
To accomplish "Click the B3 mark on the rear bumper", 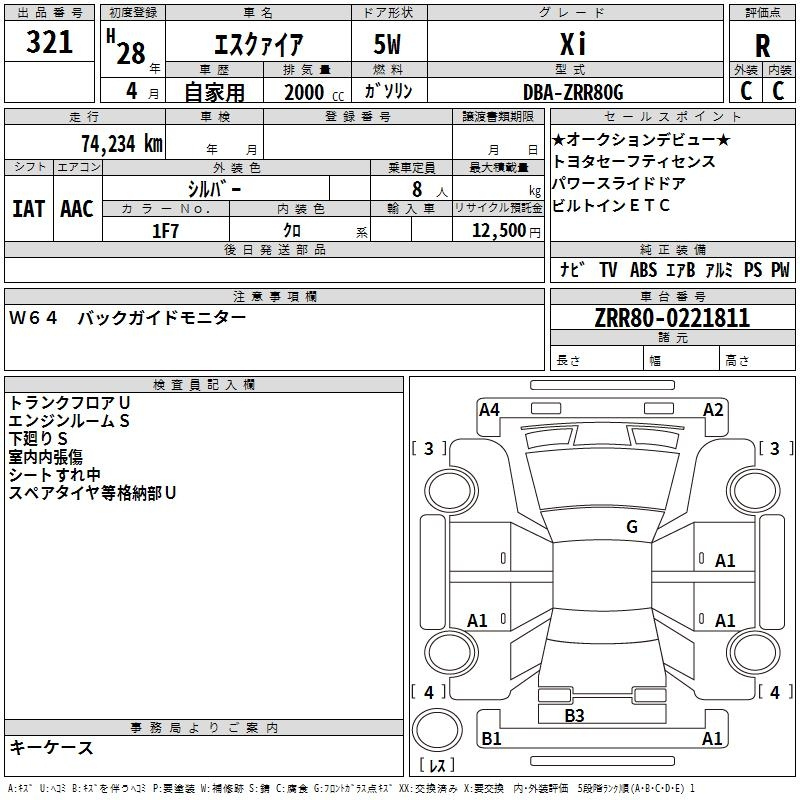I will (x=574, y=715).
